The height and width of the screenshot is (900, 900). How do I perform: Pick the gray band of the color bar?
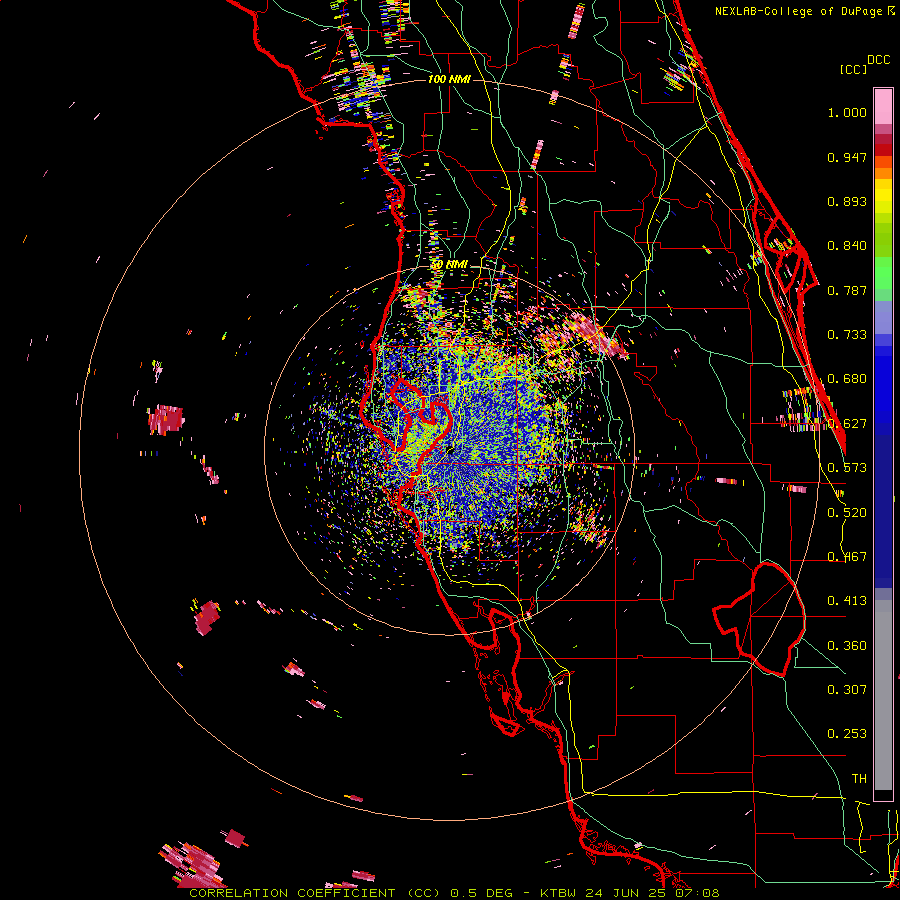(x=883, y=695)
